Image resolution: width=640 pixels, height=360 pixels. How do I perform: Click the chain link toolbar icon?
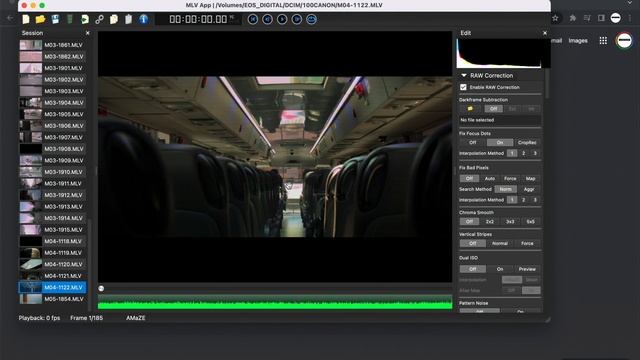point(99,19)
